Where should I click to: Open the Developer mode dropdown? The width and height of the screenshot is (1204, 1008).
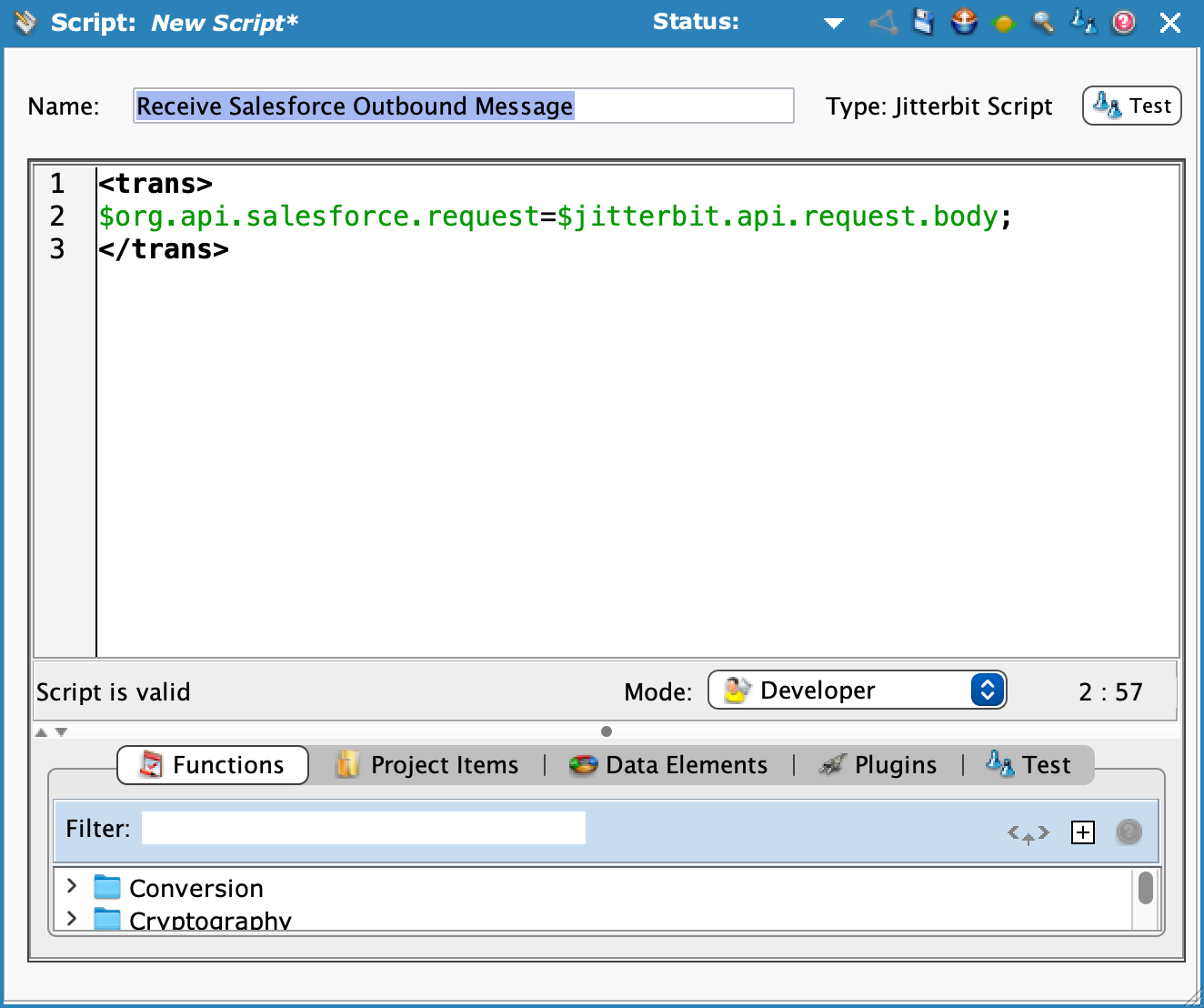point(857,690)
